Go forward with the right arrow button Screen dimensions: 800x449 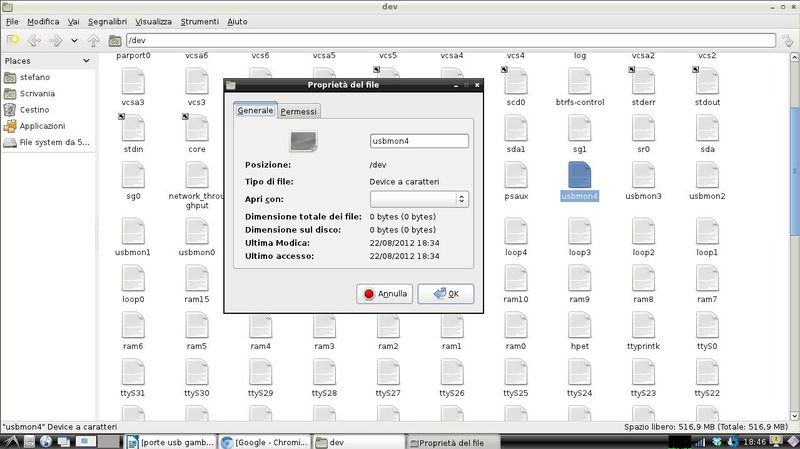pos(55,40)
